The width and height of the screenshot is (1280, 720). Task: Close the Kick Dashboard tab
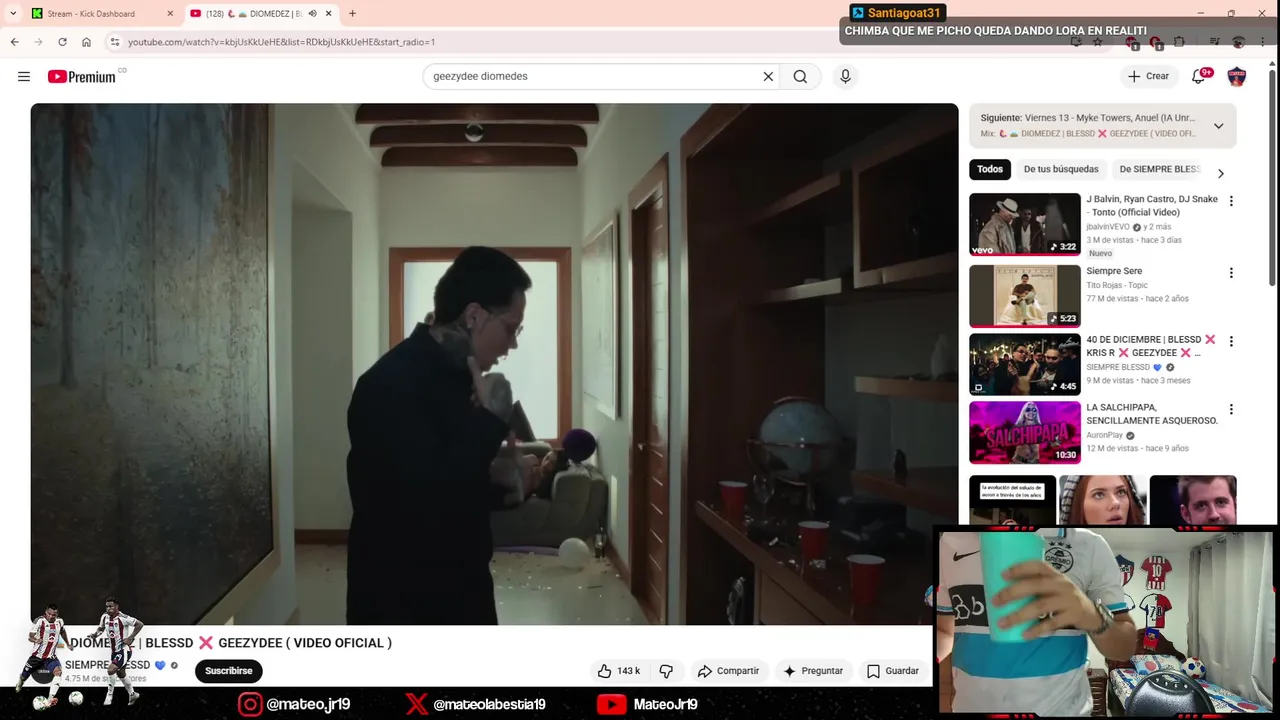point(169,14)
